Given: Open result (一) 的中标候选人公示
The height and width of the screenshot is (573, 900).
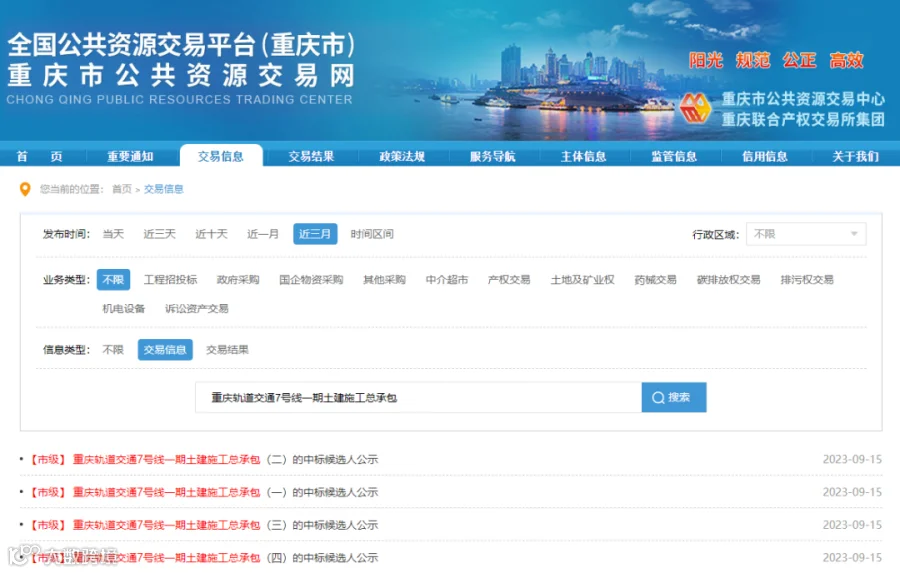Looking at the screenshot, I should click(x=226, y=492).
